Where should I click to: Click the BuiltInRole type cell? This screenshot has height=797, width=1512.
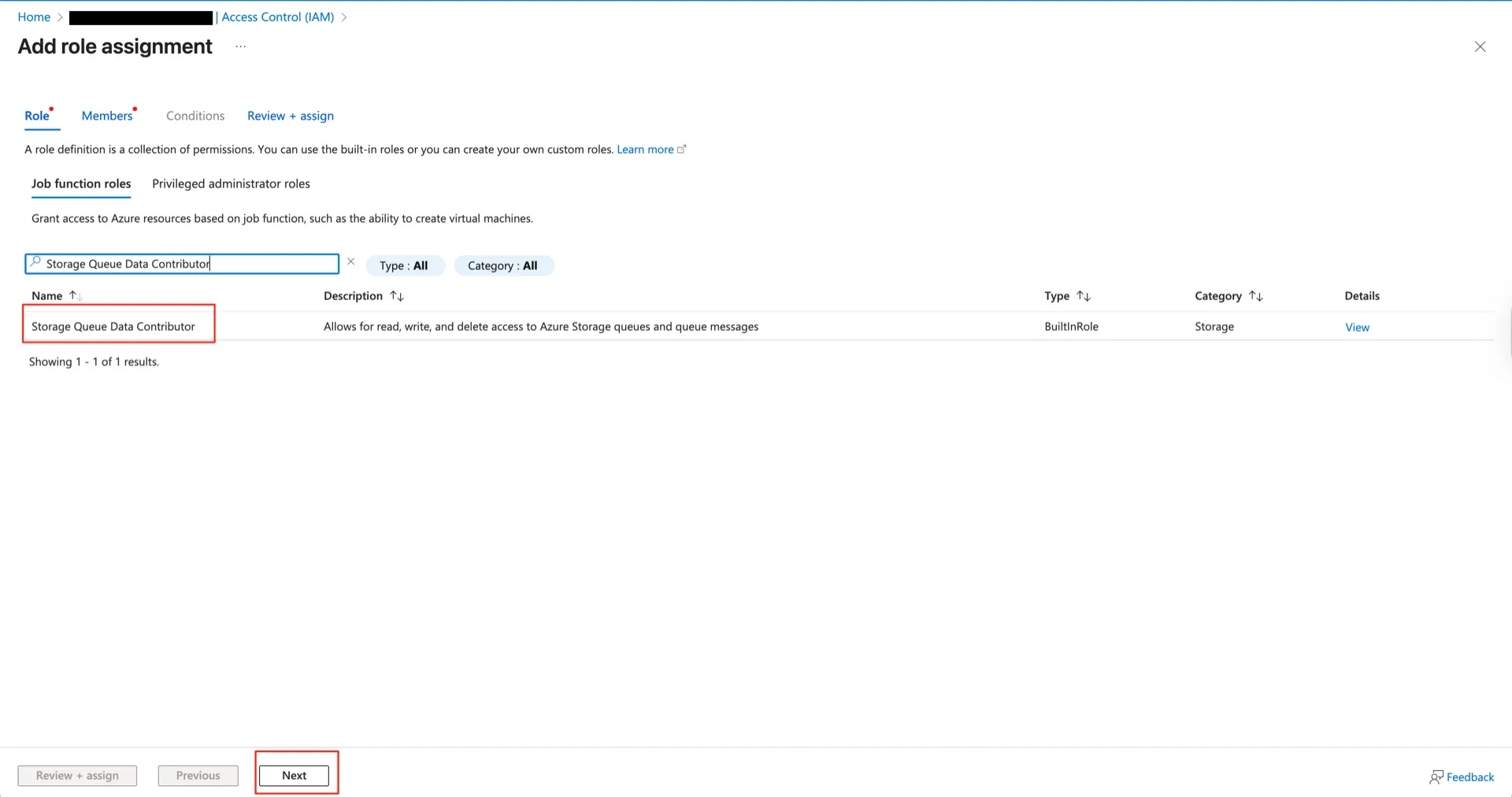click(x=1071, y=326)
